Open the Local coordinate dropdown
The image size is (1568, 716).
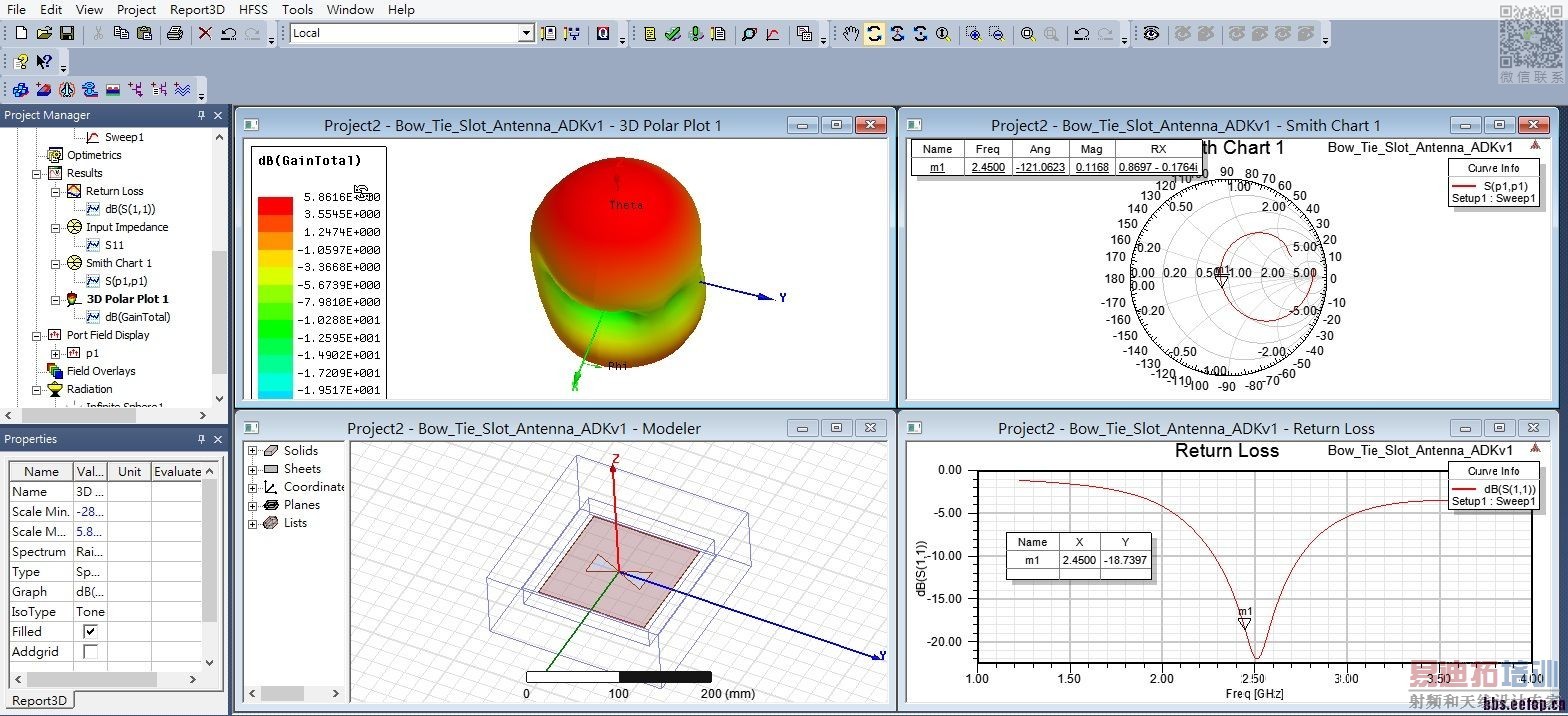point(526,34)
